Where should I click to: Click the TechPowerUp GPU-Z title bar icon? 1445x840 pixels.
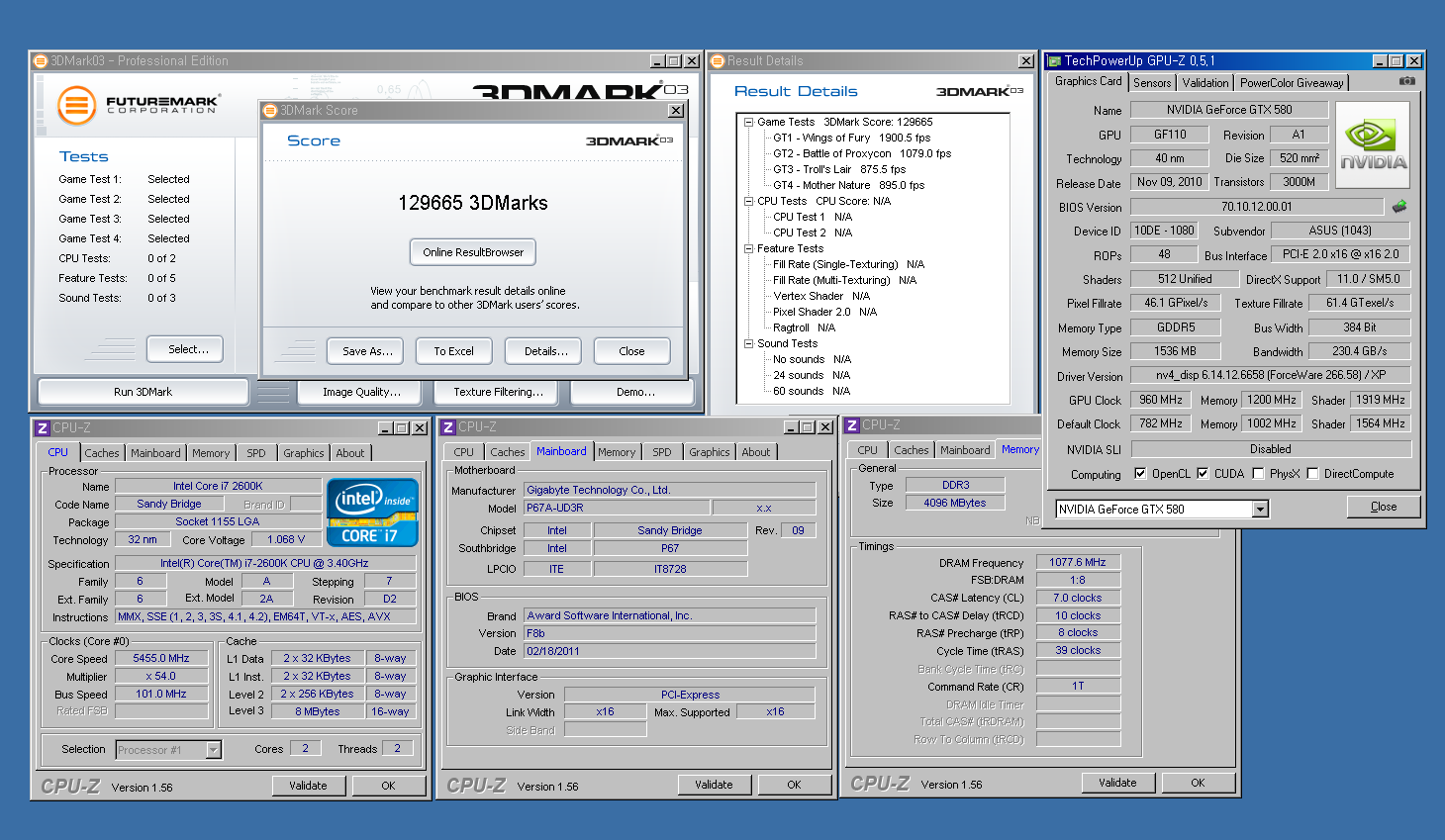(1054, 61)
